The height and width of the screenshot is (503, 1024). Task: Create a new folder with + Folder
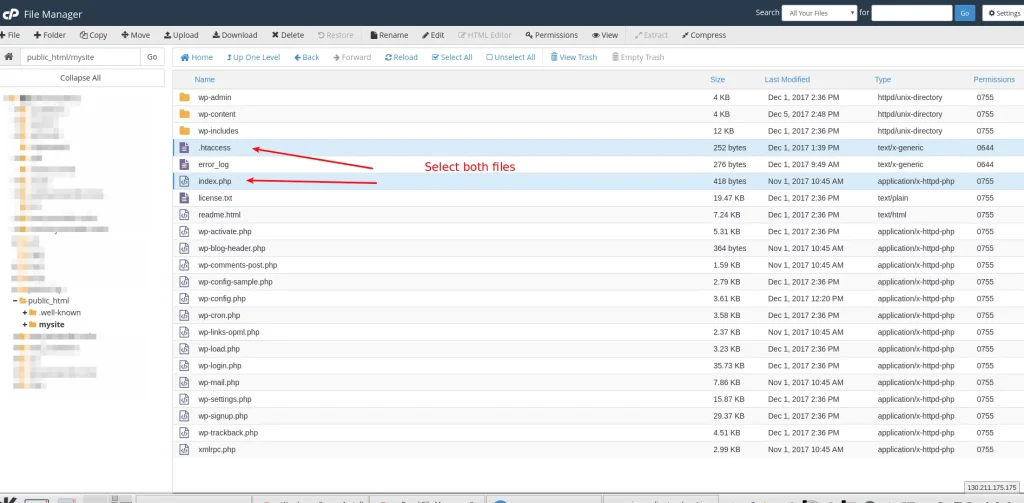(50, 35)
